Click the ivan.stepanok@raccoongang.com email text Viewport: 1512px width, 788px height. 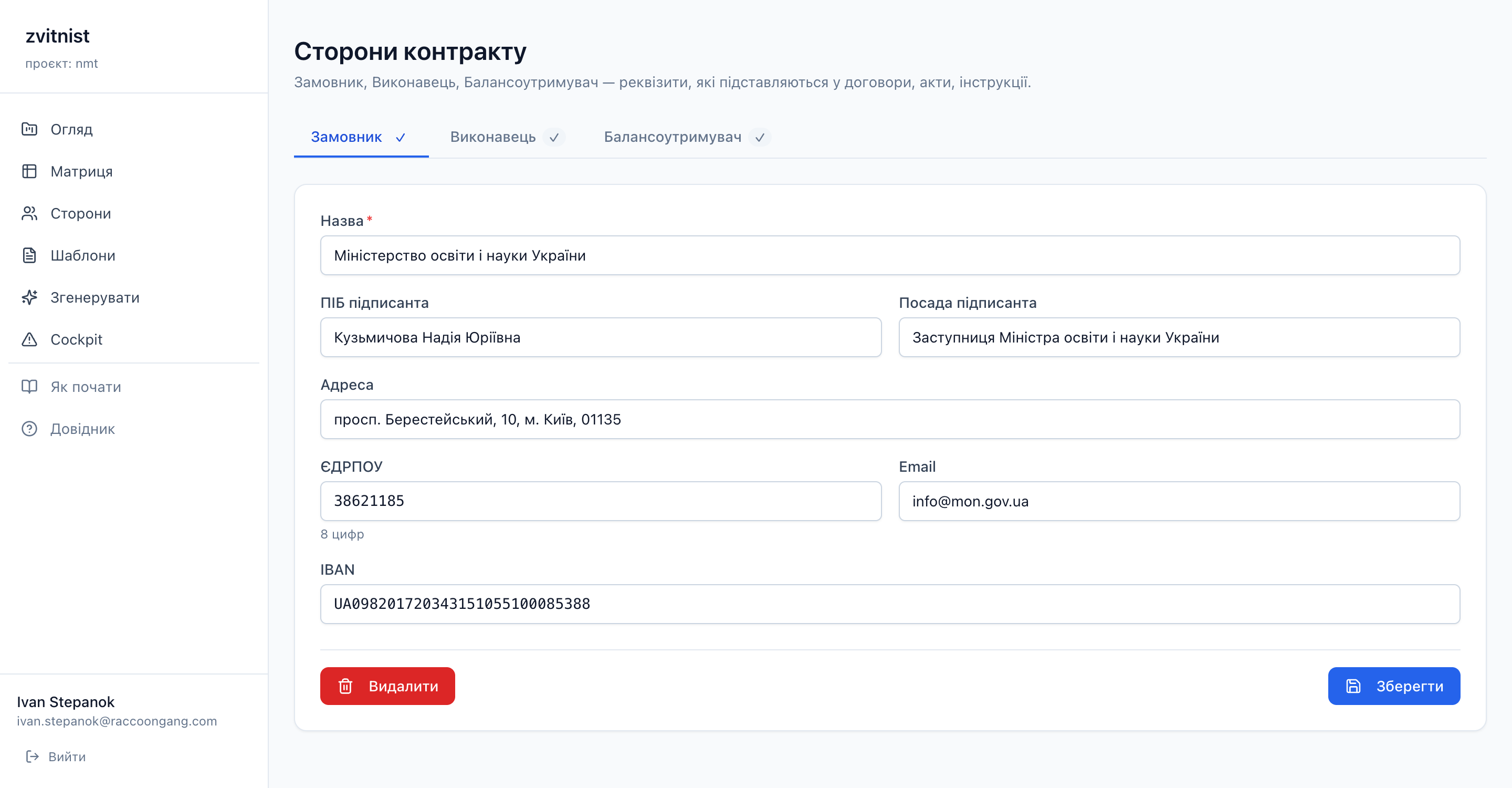pos(117,721)
